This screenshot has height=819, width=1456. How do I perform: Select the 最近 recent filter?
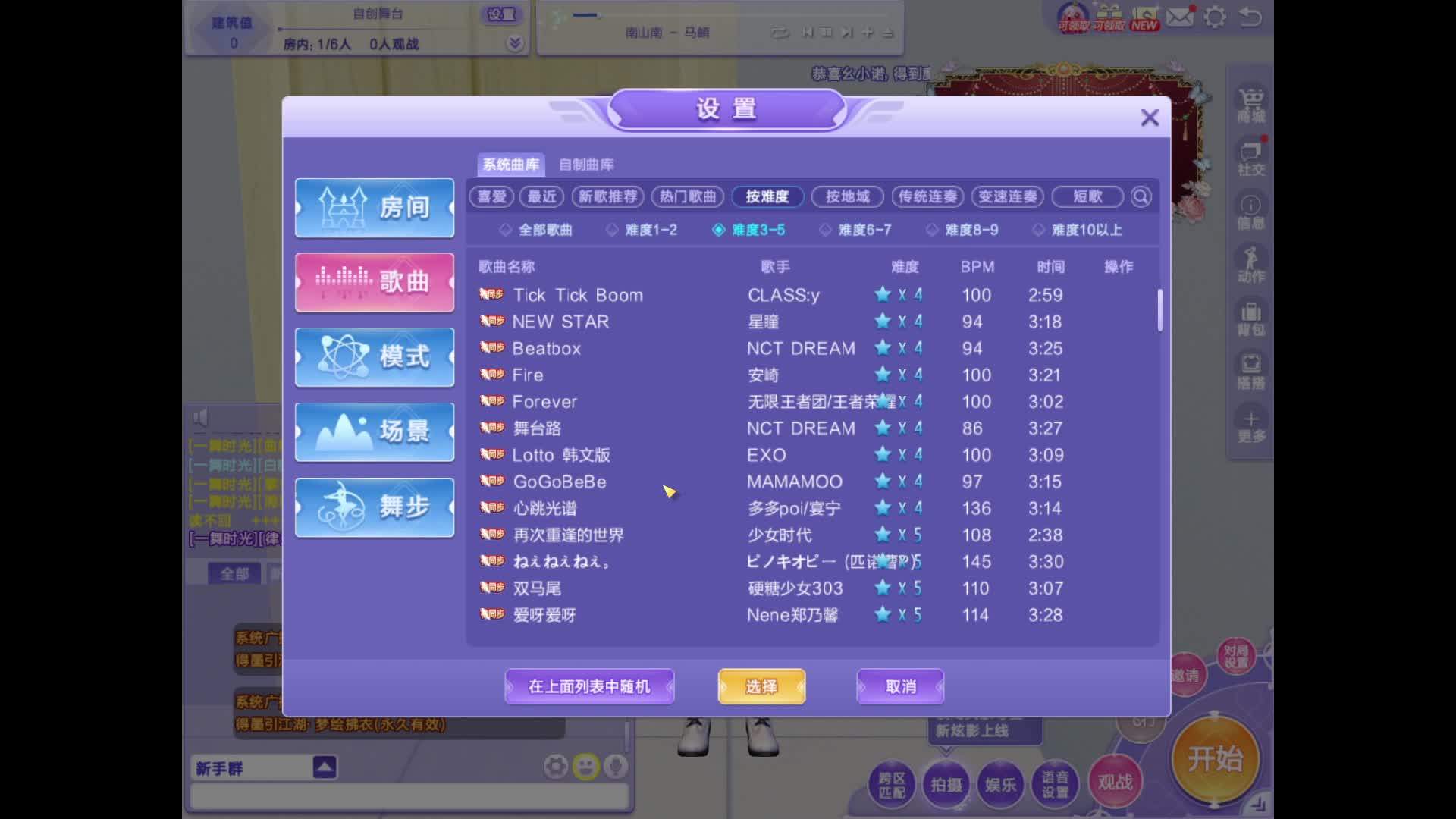[542, 197]
